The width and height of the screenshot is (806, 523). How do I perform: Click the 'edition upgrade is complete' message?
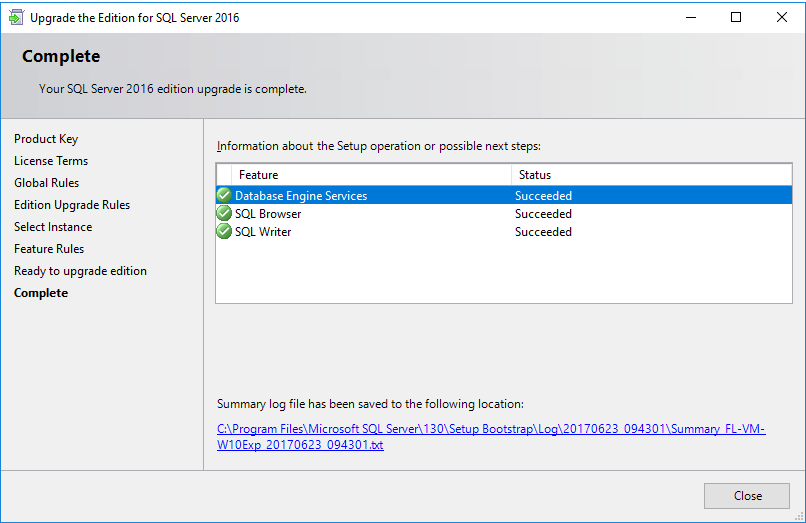coord(173,89)
